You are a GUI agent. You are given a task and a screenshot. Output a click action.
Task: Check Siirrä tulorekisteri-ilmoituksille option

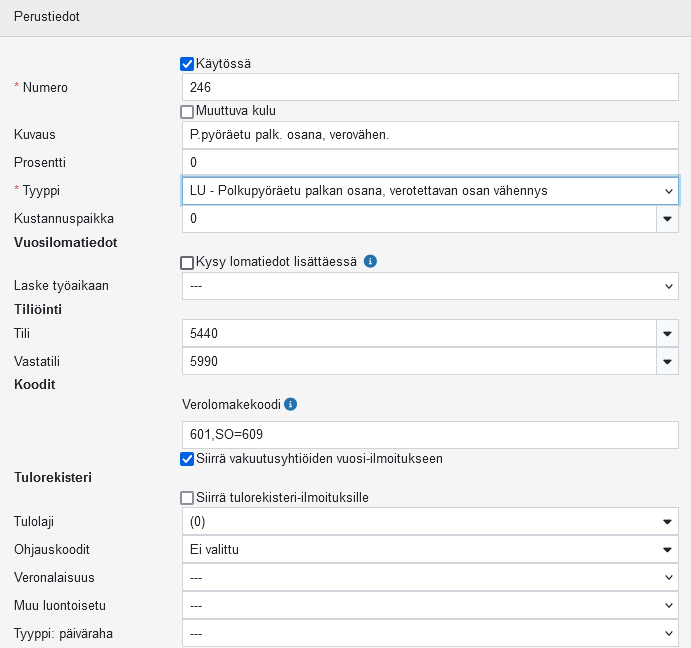point(187,498)
